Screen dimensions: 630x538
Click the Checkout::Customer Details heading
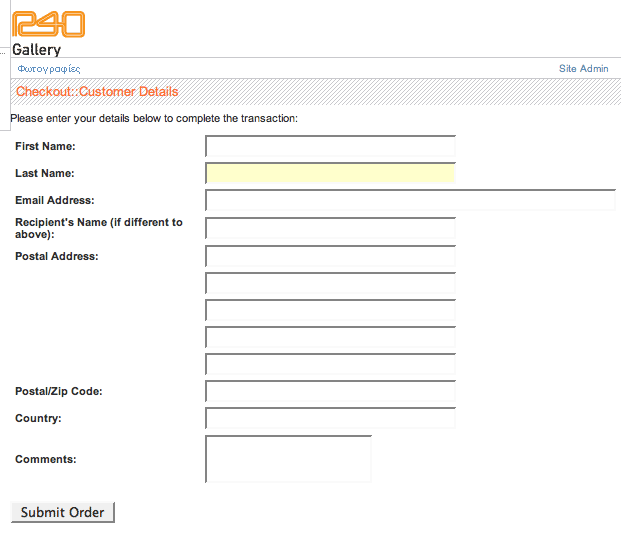coord(97,92)
